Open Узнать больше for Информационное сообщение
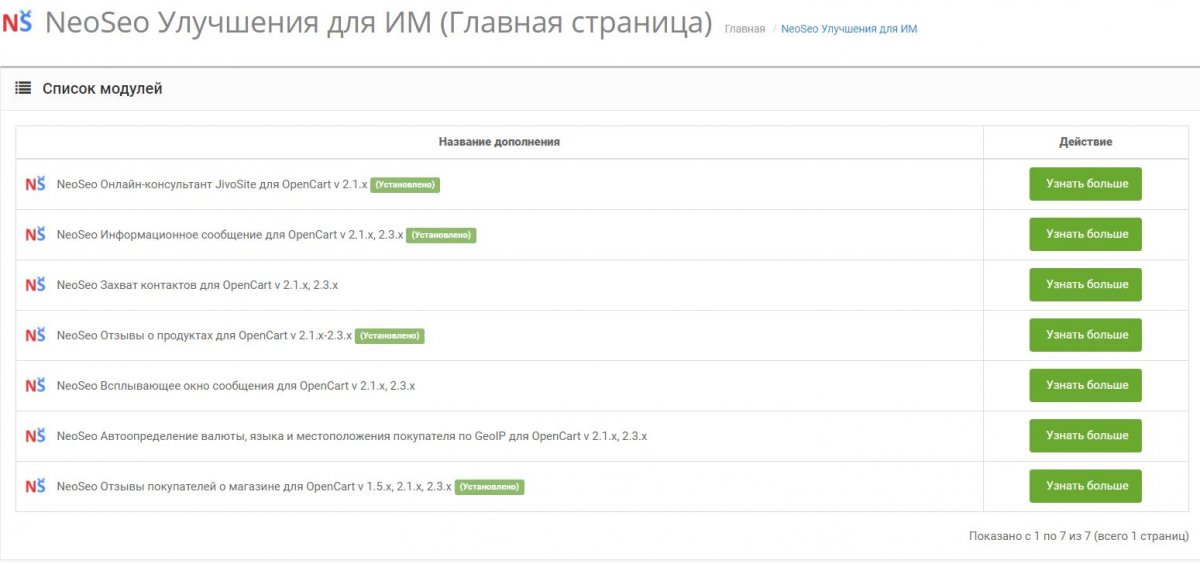Image resolution: width=1200 pixels, height=564 pixels. (1086, 234)
